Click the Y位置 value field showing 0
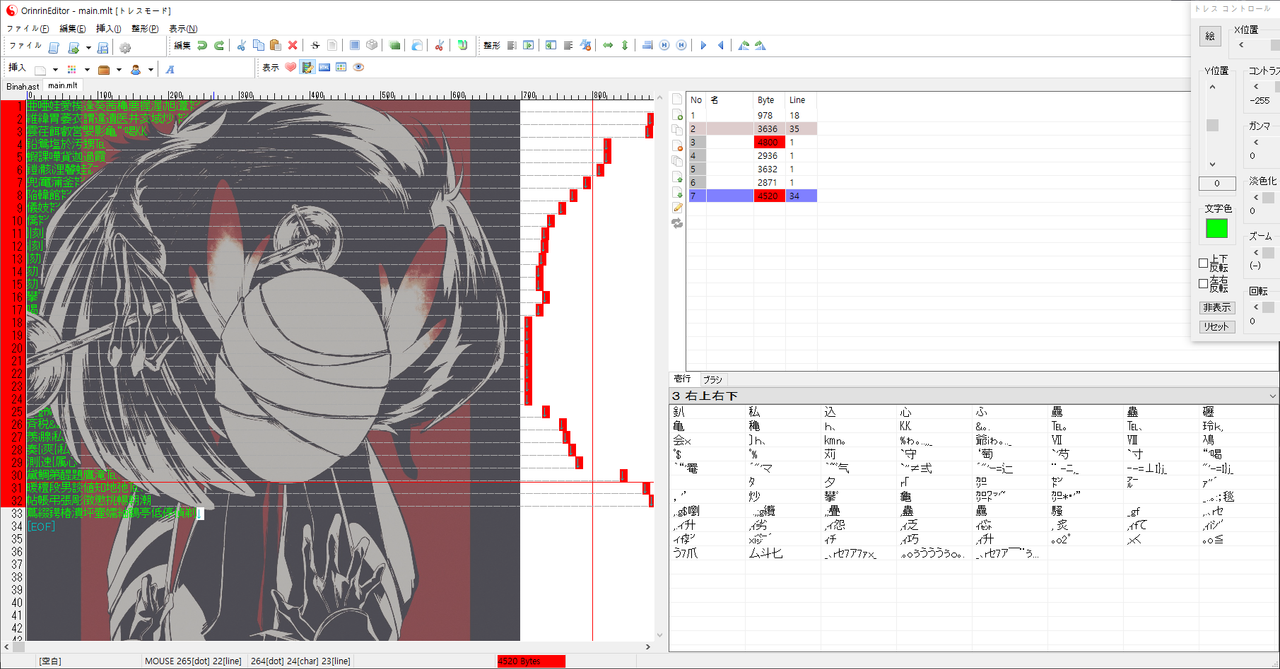1280x669 pixels. point(1217,184)
